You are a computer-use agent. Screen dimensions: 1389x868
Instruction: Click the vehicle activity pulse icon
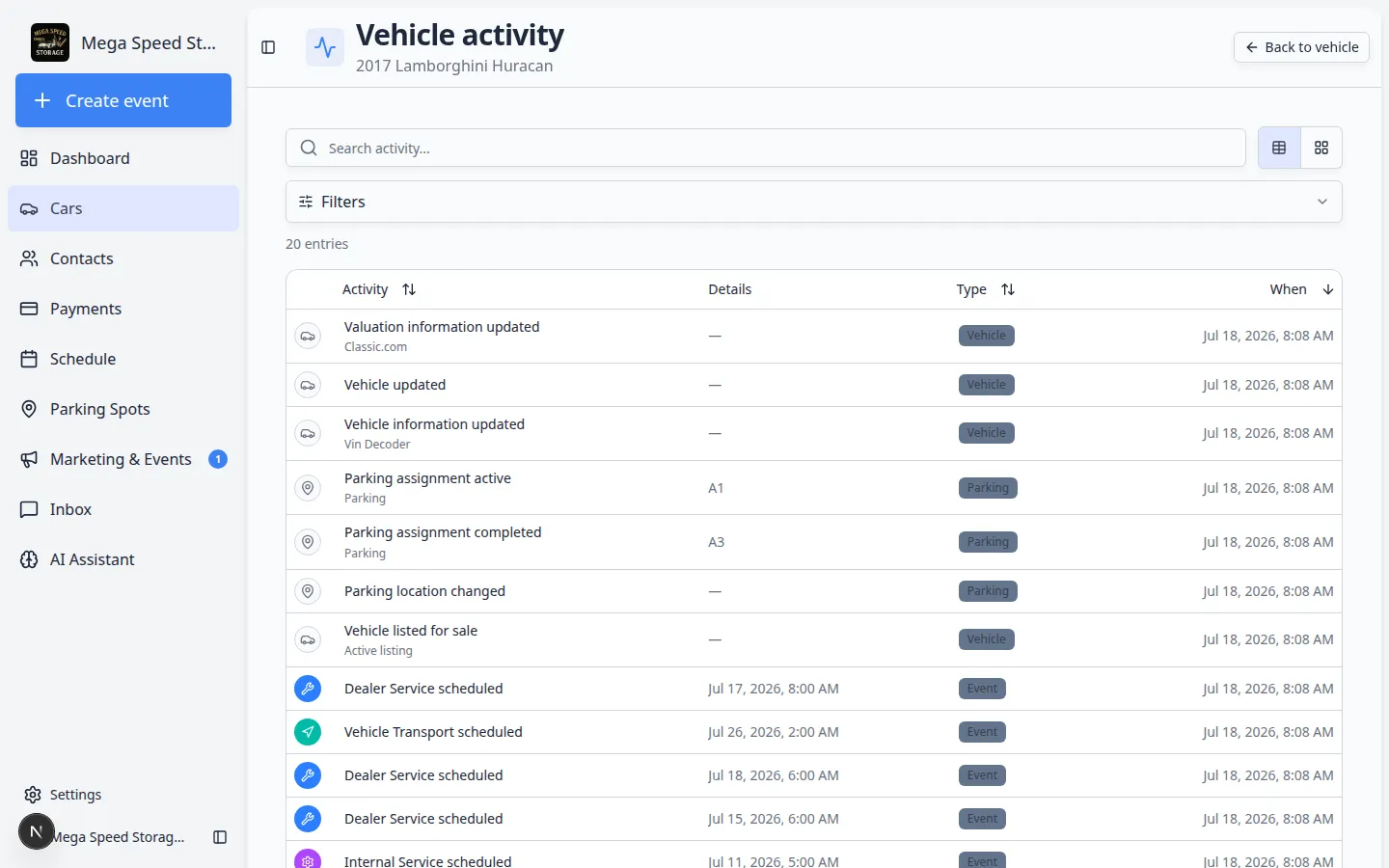(x=325, y=47)
